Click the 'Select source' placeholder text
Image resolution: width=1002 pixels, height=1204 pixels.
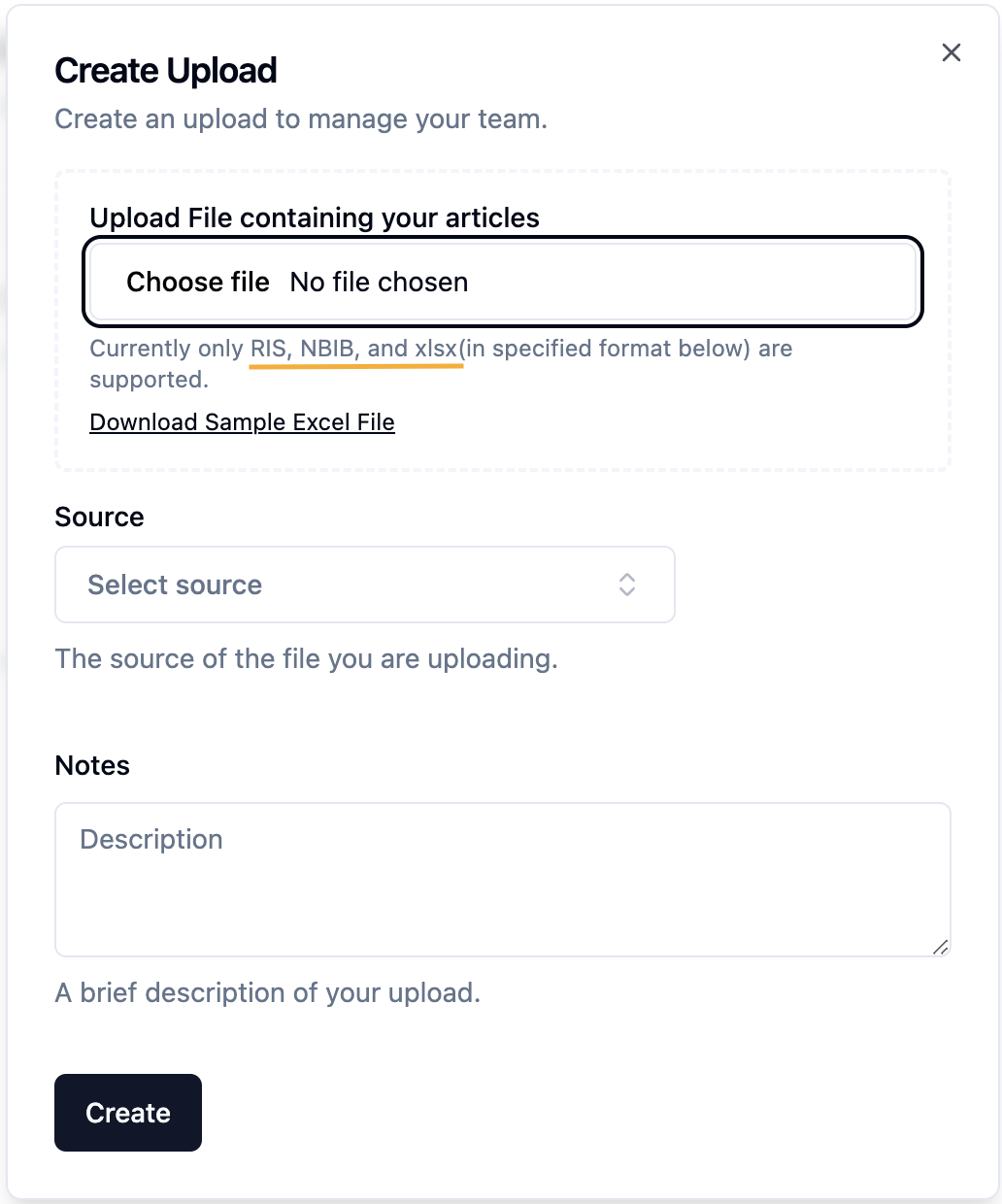tap(175, 585)
